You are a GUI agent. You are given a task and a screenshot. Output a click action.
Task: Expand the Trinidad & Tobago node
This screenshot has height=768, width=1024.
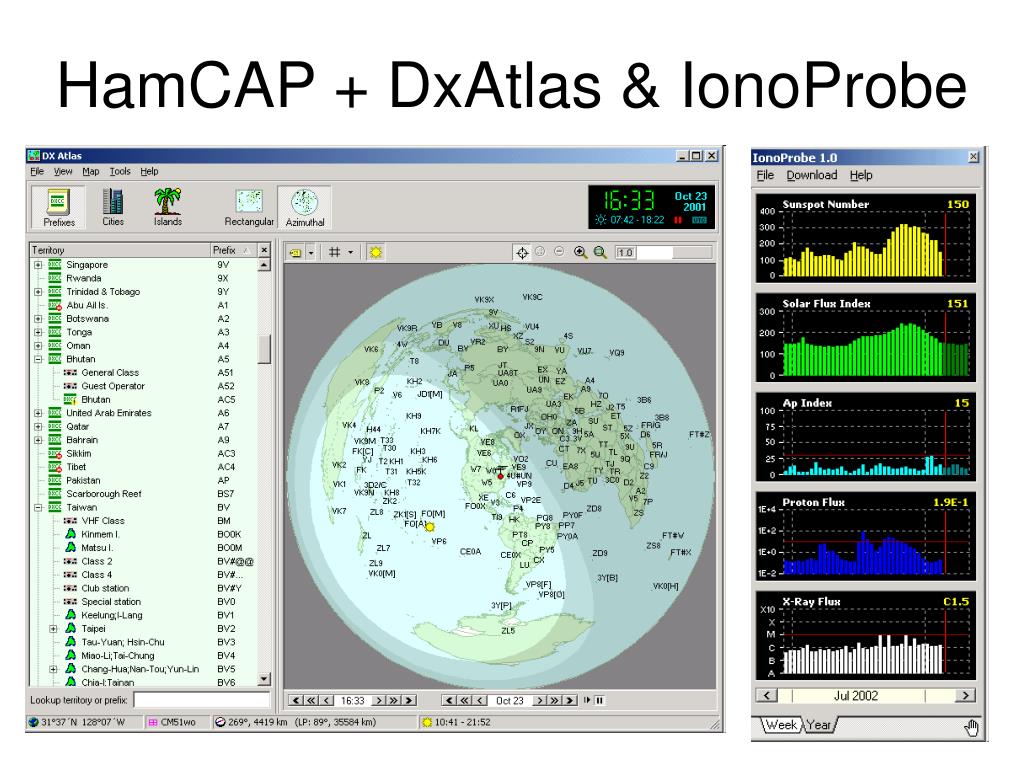point(38,292)
